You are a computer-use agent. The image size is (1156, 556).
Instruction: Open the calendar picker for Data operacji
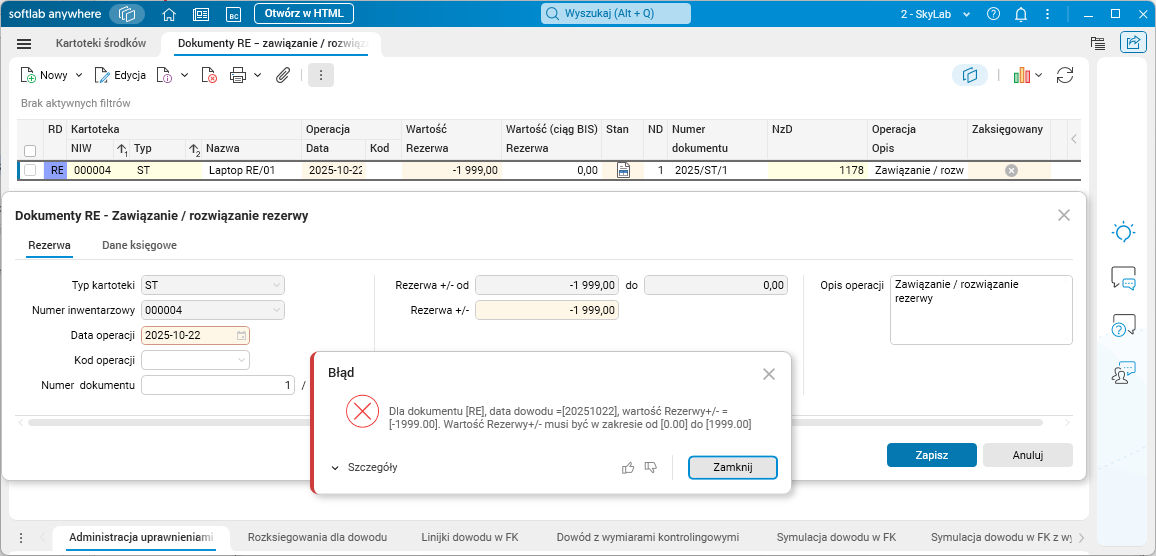(x=241, y=336)
